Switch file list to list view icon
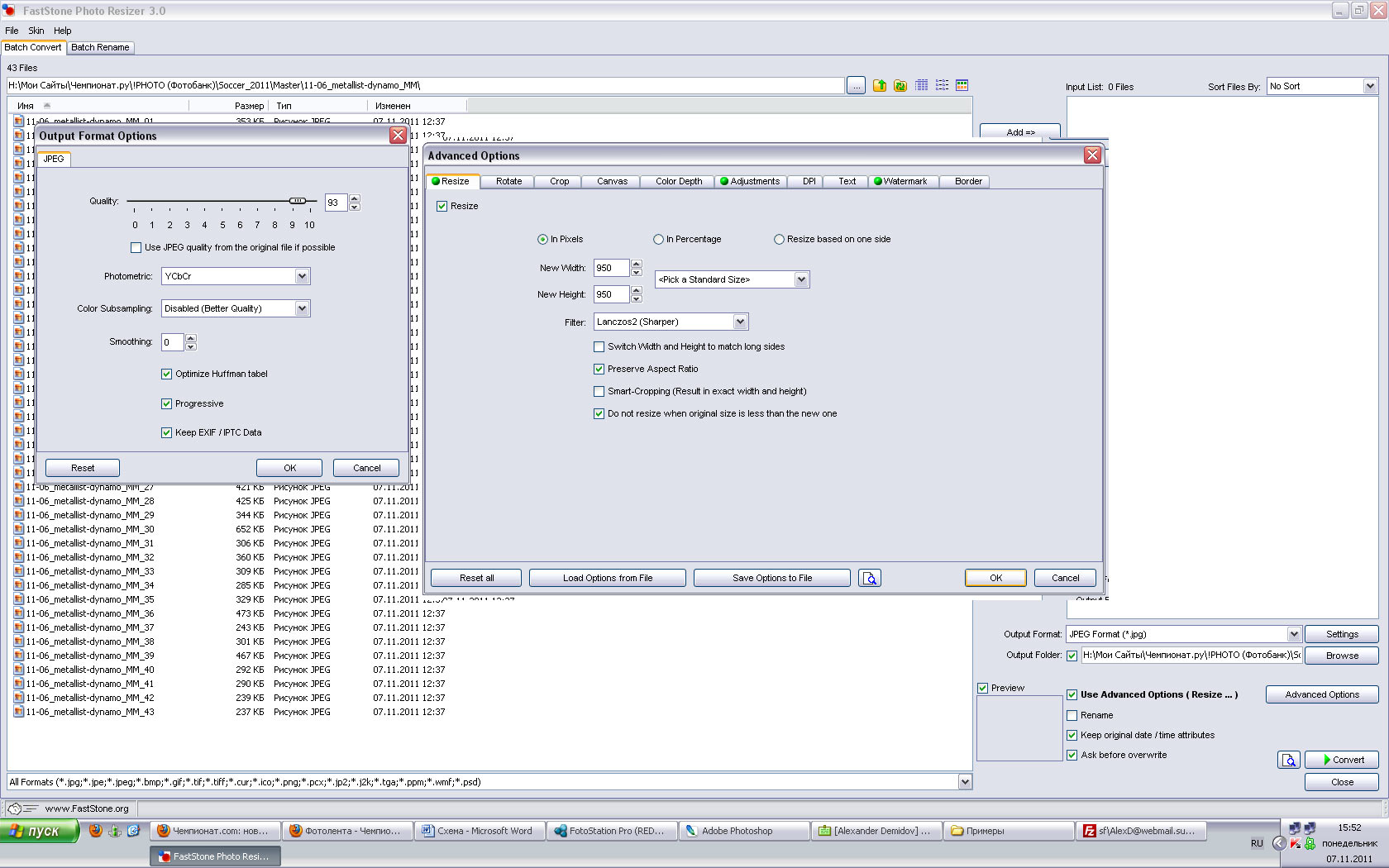 [942, 86]
